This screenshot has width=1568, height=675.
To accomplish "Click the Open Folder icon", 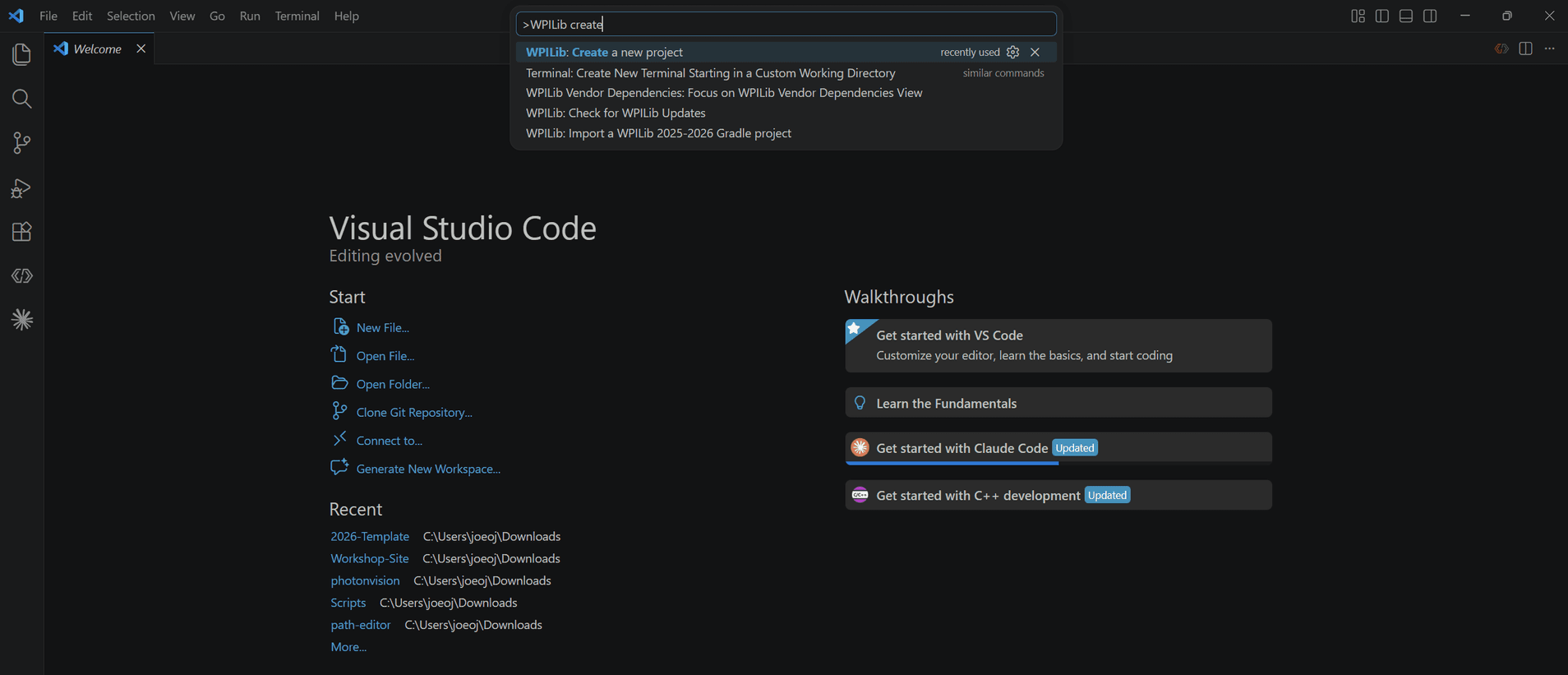I will pyautogui.click(x=339, y=383).
